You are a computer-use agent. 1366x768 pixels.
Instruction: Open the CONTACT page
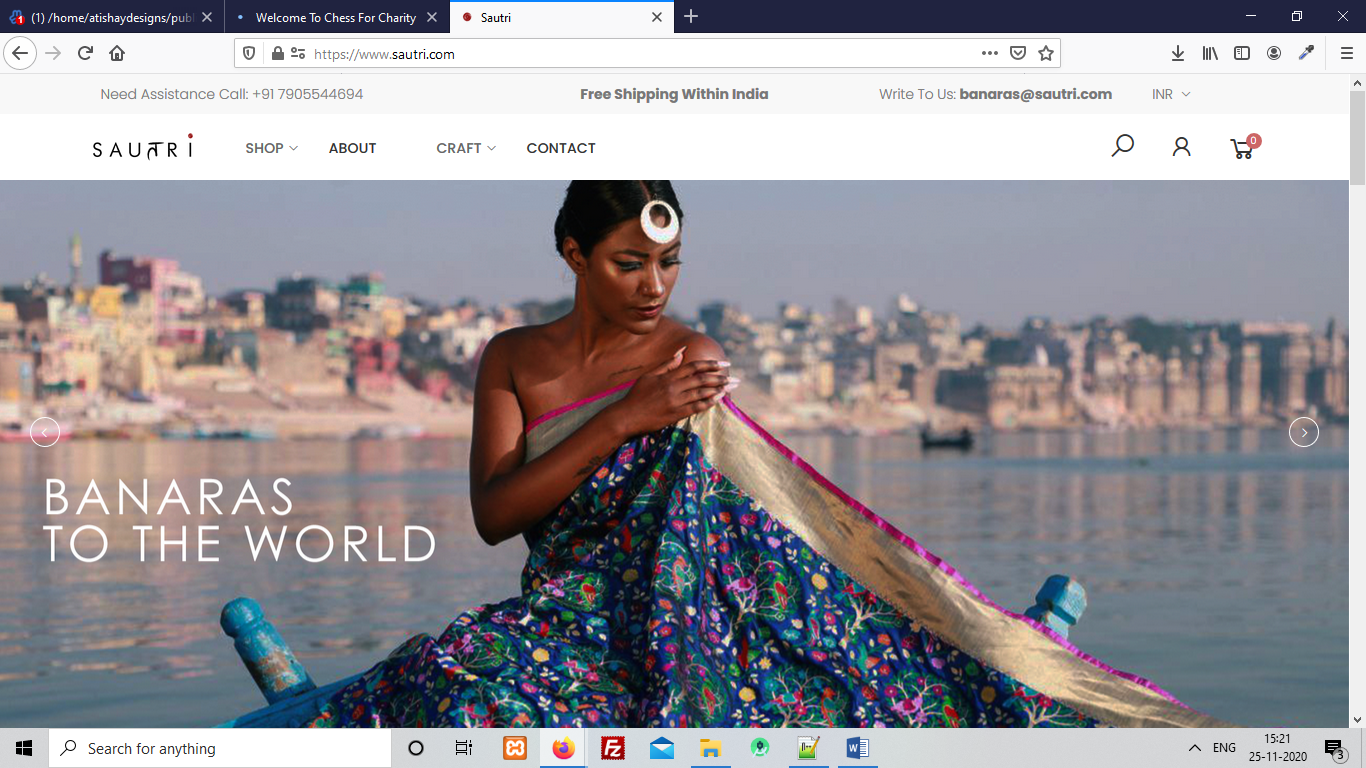[x=561, y=148]
